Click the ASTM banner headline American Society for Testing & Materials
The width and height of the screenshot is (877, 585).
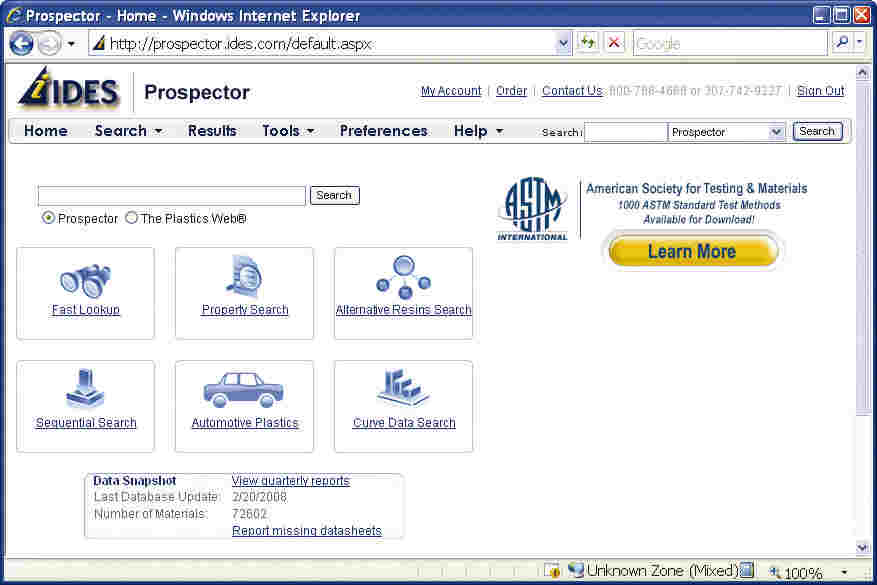696,188
